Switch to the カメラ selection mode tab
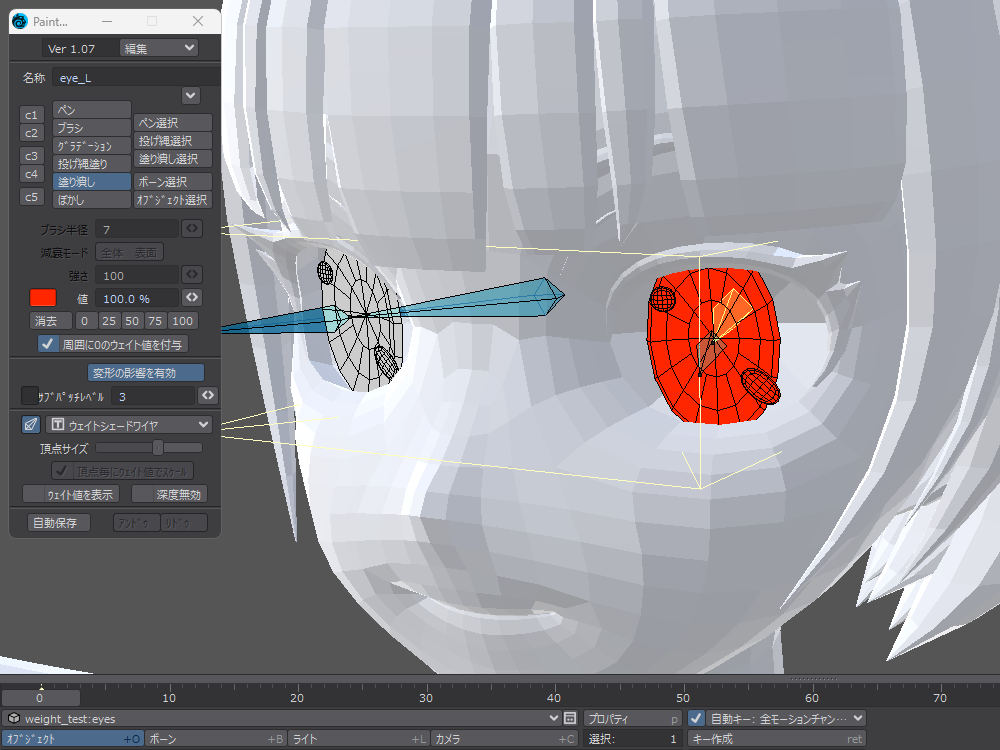 tap(504, 739)
